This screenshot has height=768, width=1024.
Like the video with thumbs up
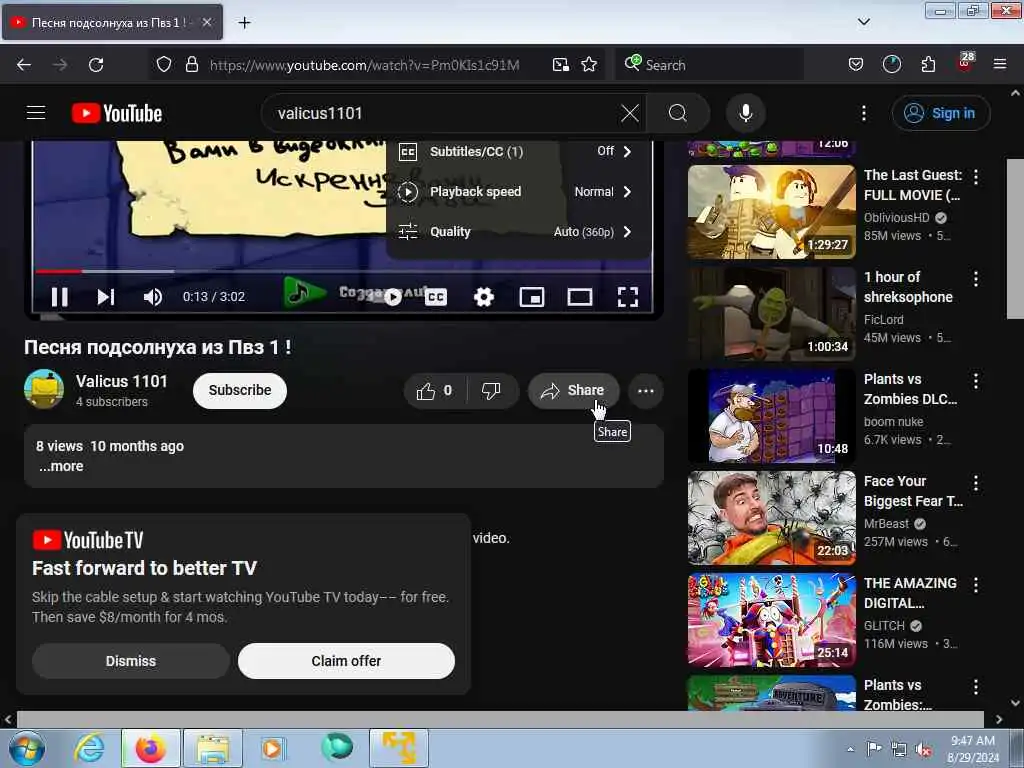pos(436,391)
